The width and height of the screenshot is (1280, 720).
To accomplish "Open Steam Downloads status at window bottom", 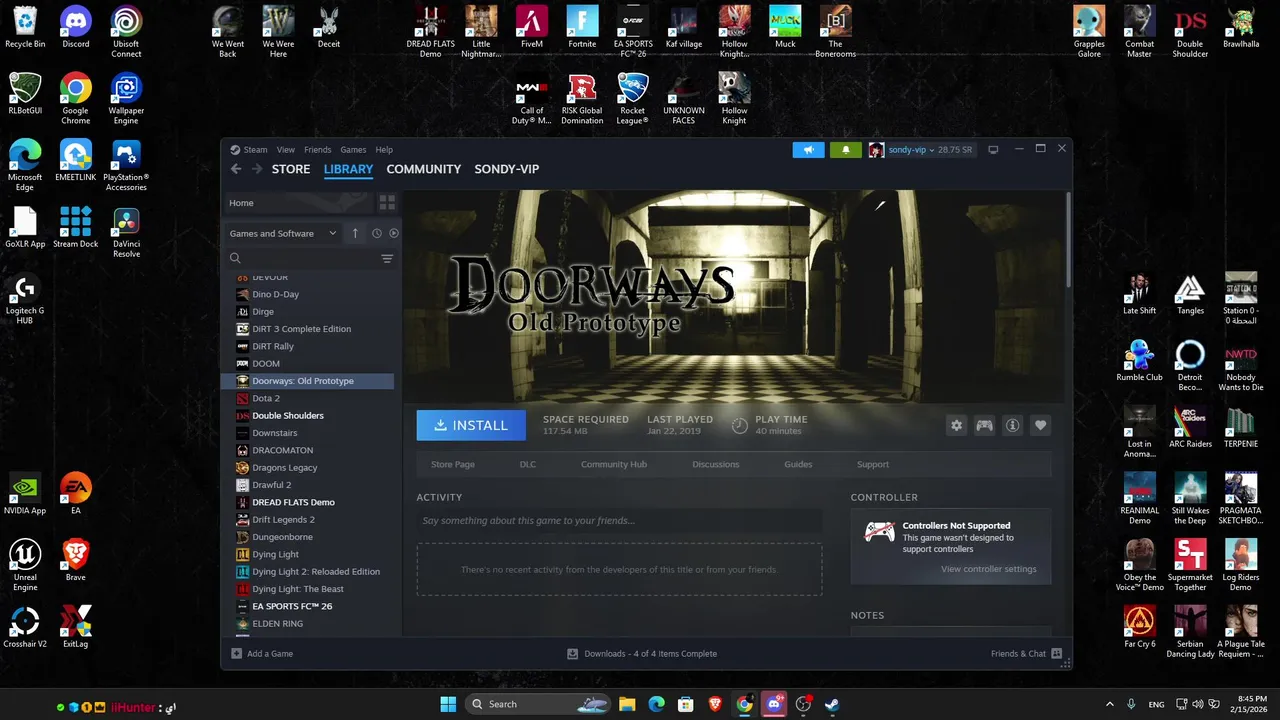I will coord(642,654).
